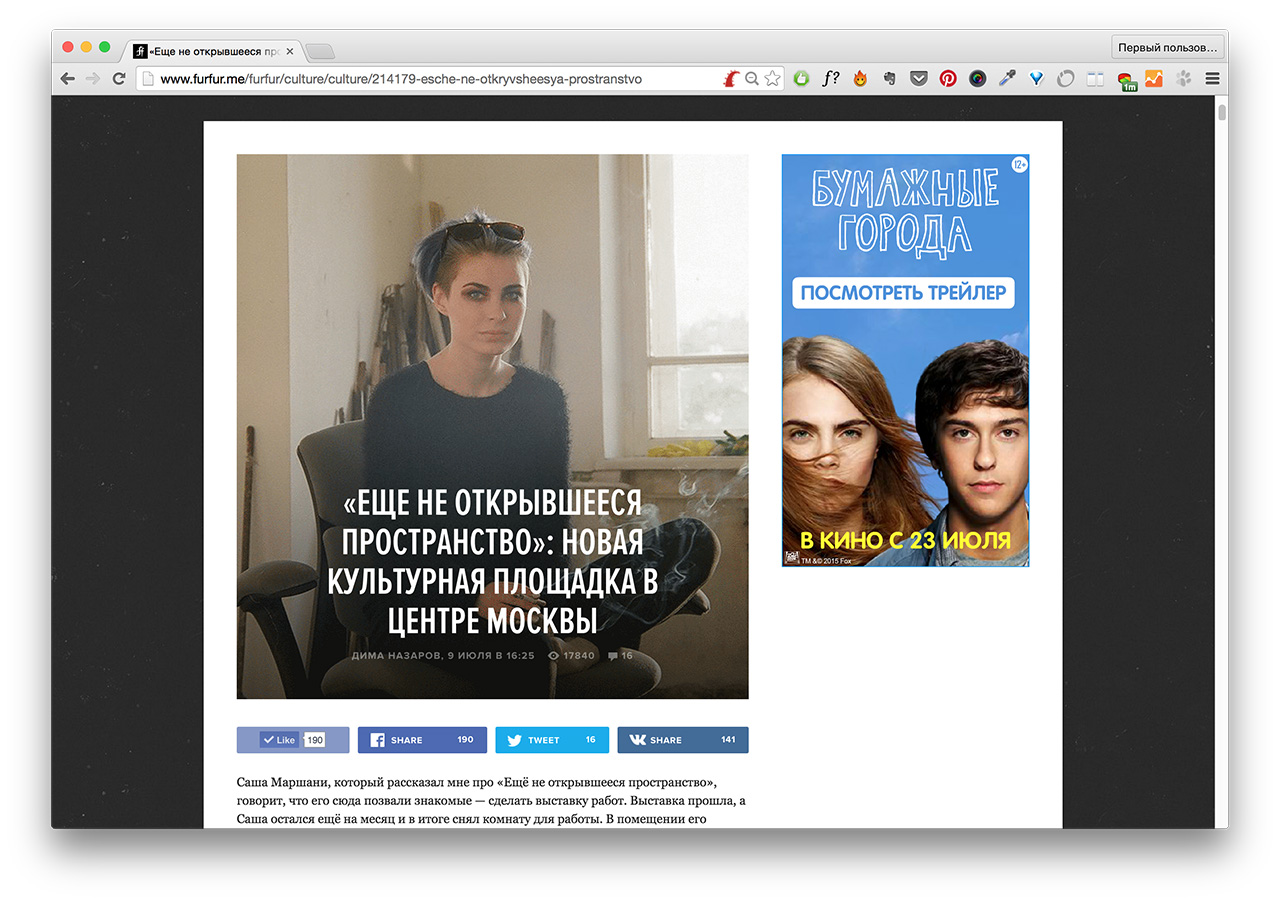The width and height of the screenshot is (1280, 902).
Task: Activate the eyedropper color picker extension
Action: tap(1006, 78)
